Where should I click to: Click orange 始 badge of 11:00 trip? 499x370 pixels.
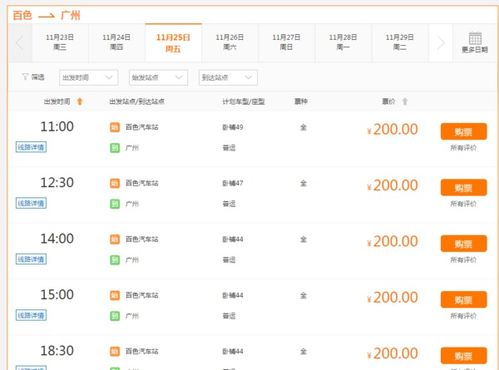click(115, 127)
